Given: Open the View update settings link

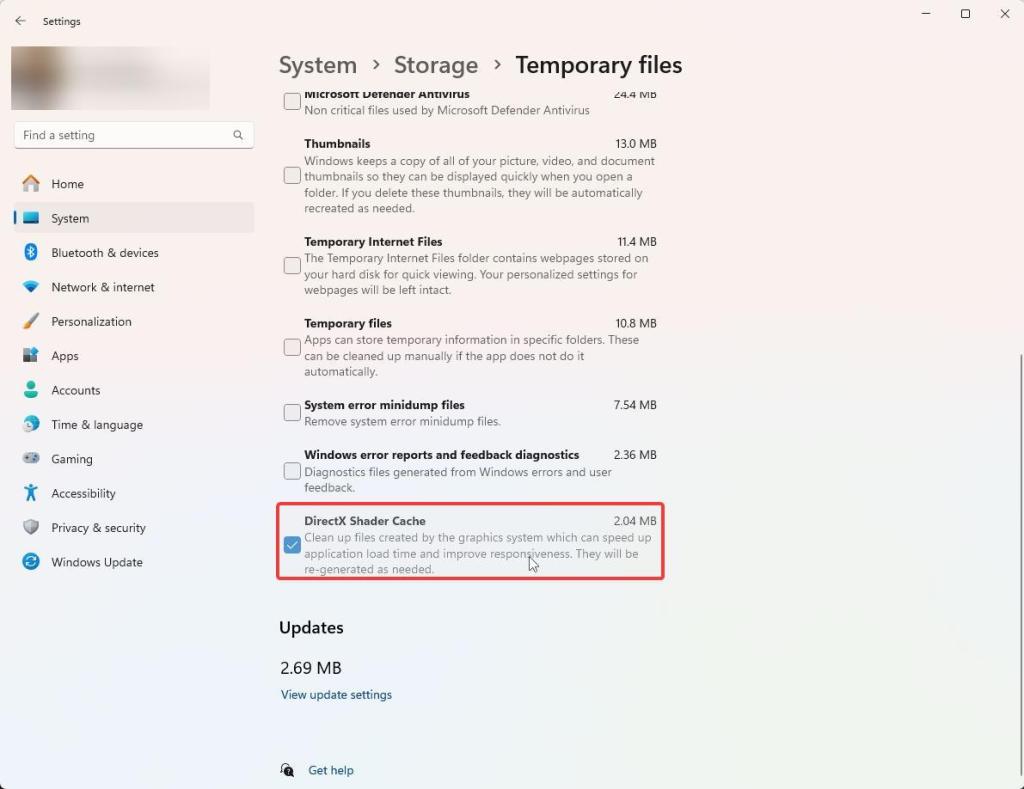Looking at the screenshot, I should pos(336,694).
